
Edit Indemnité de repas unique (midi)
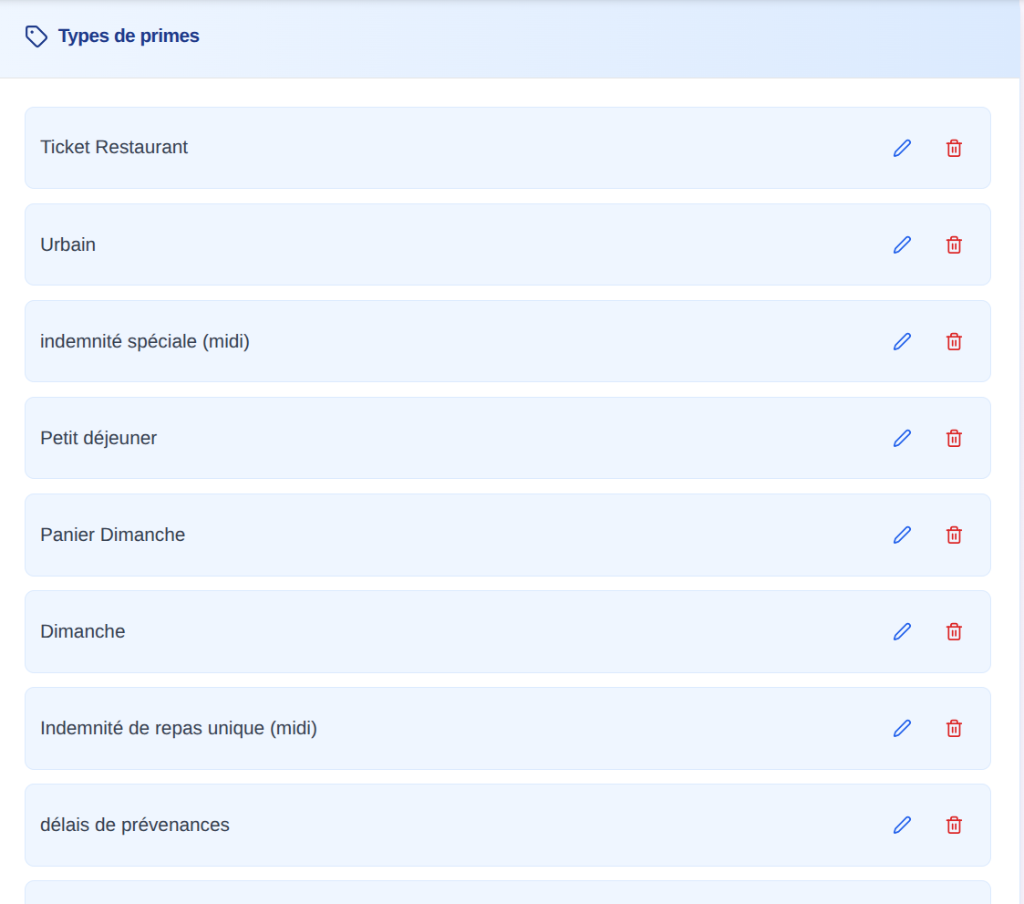pos(902,728)
